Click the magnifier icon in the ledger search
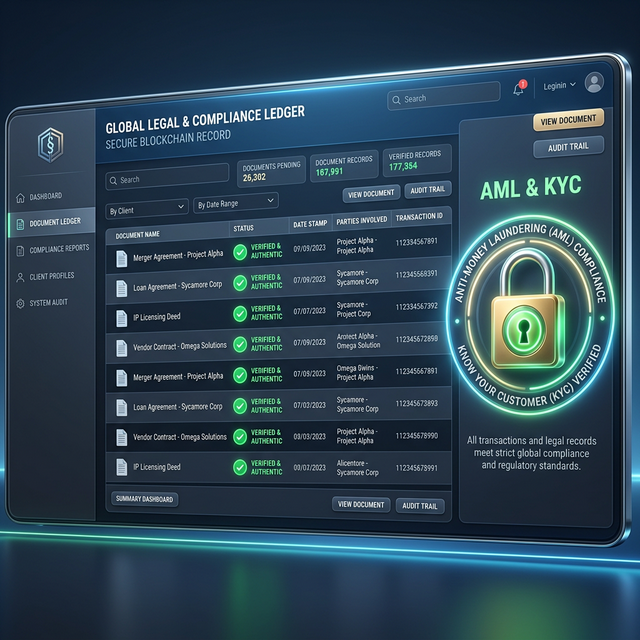This screenshot has height=640, width=640. tap(113, 181)
